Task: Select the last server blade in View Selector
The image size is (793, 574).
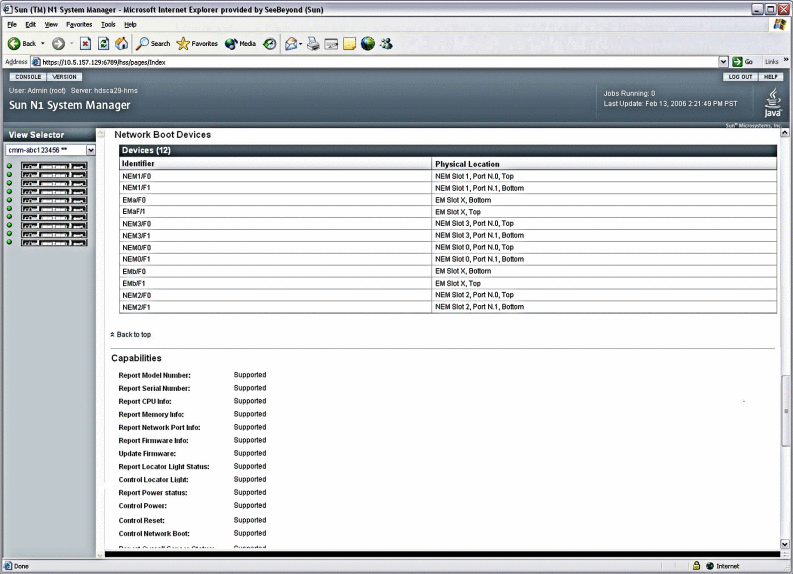Action: 54,243
